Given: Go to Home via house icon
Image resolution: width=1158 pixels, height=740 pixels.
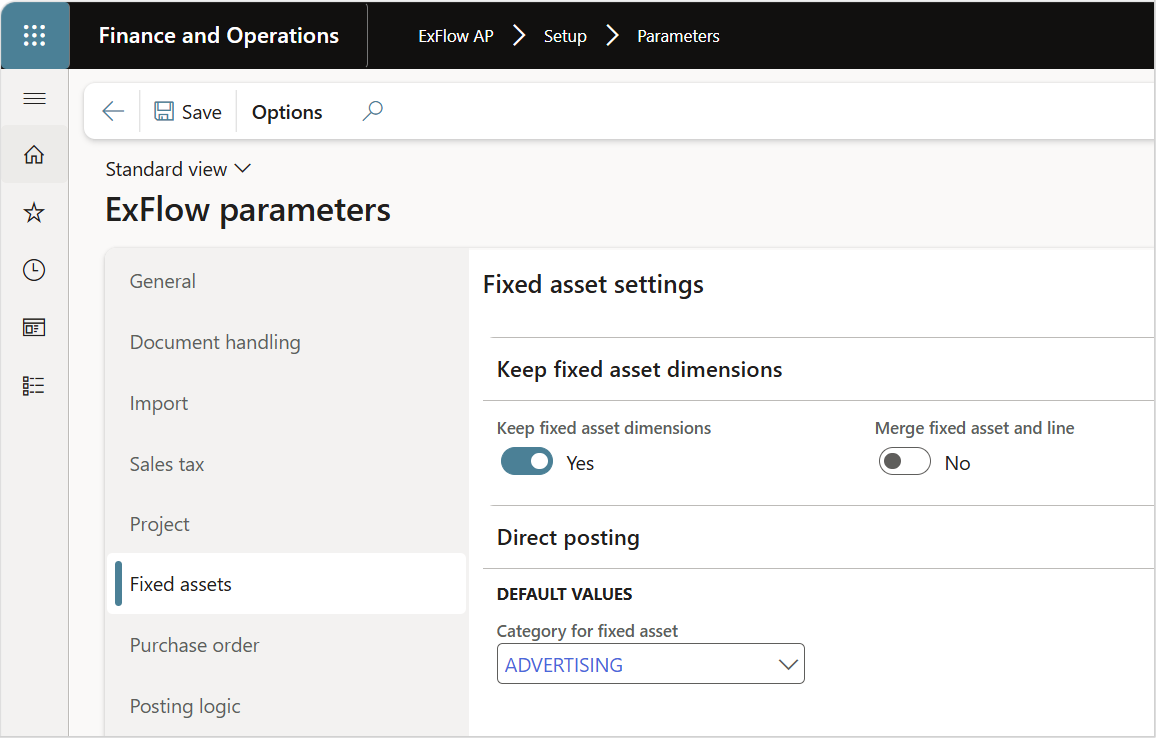Looking at the screenshot, I should pyautogui.click(x=35, y=154).
